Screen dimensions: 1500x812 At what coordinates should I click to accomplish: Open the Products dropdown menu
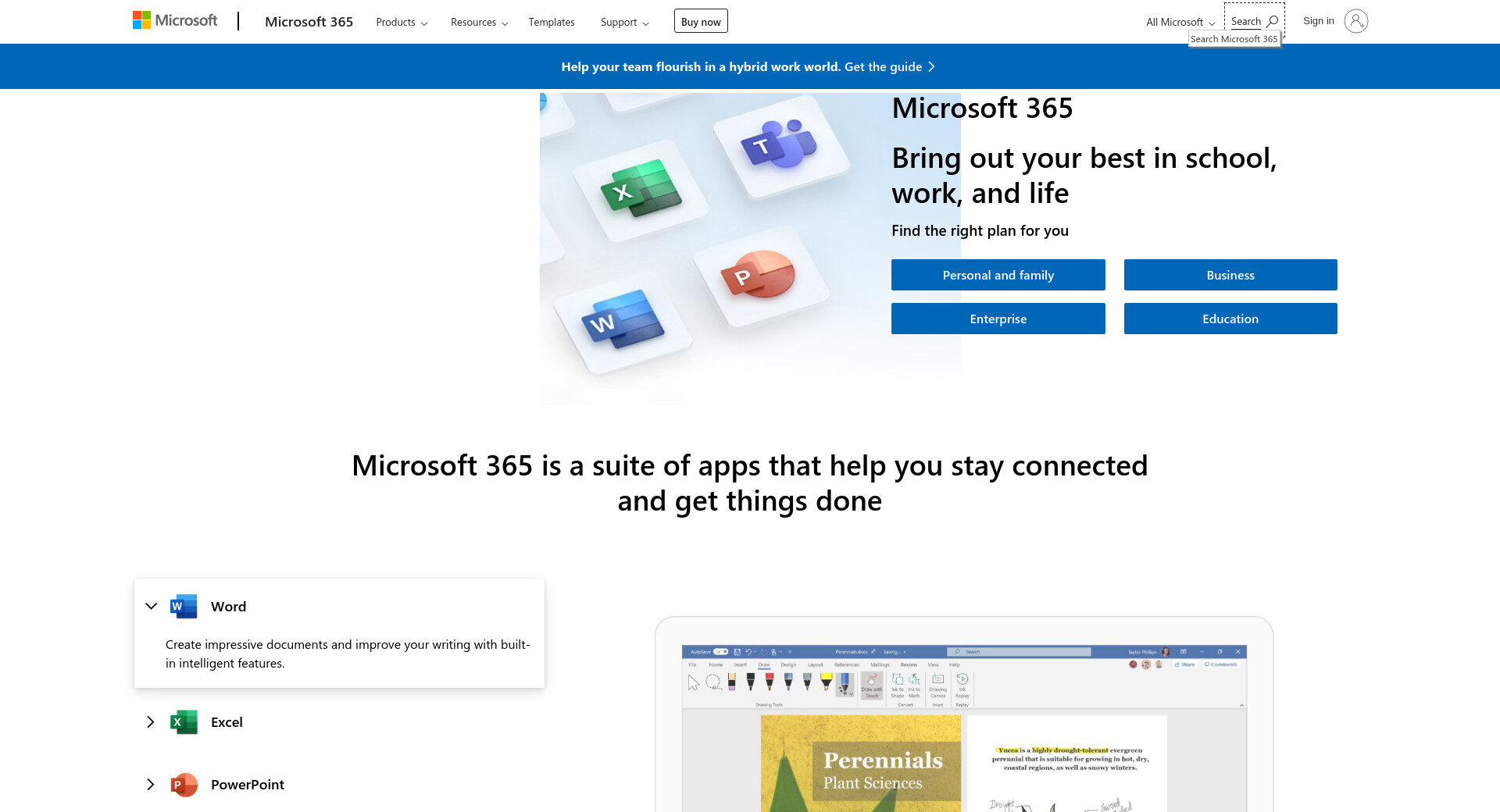pos(402,22)
